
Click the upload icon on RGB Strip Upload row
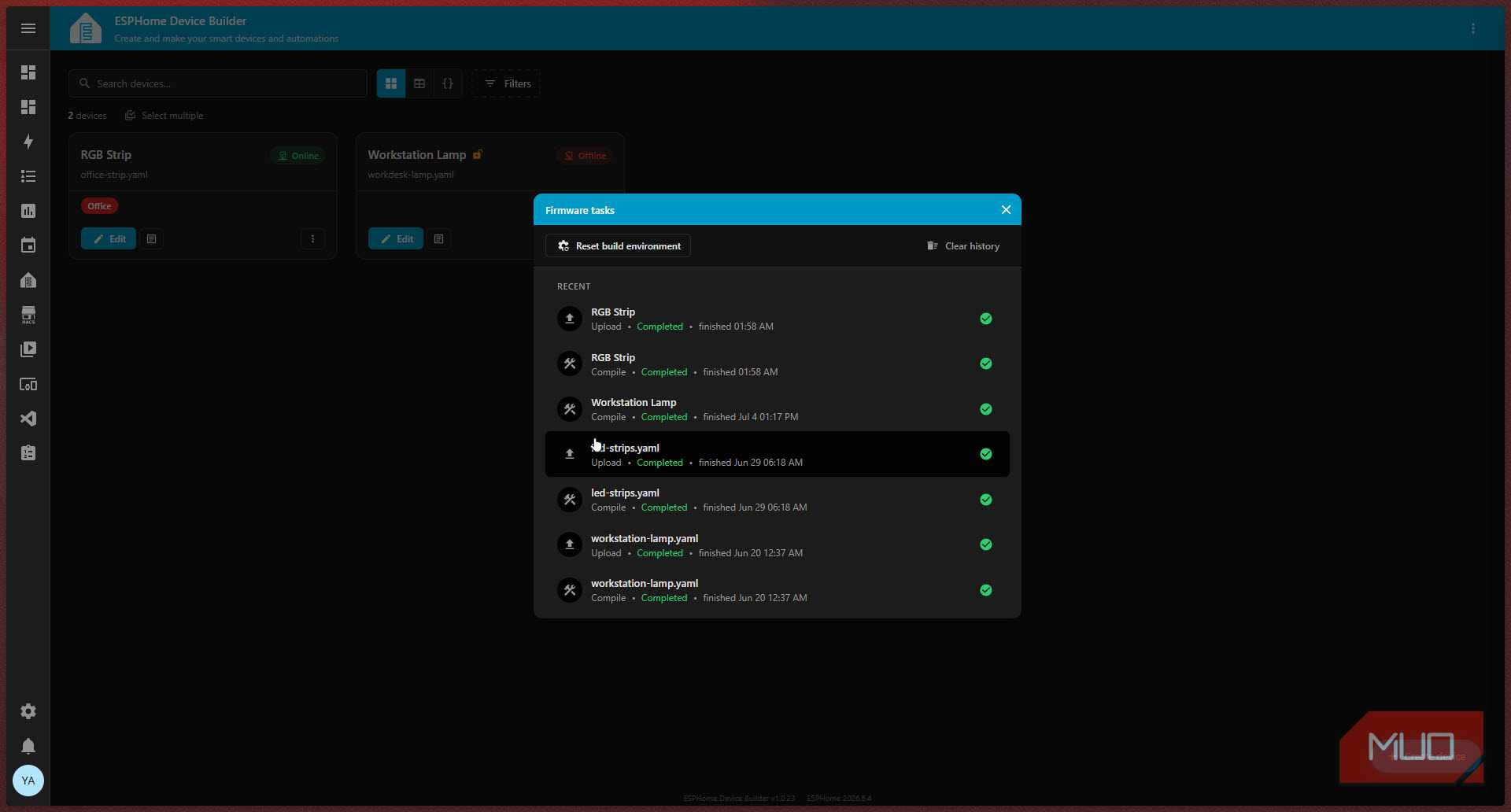(570, 319)
